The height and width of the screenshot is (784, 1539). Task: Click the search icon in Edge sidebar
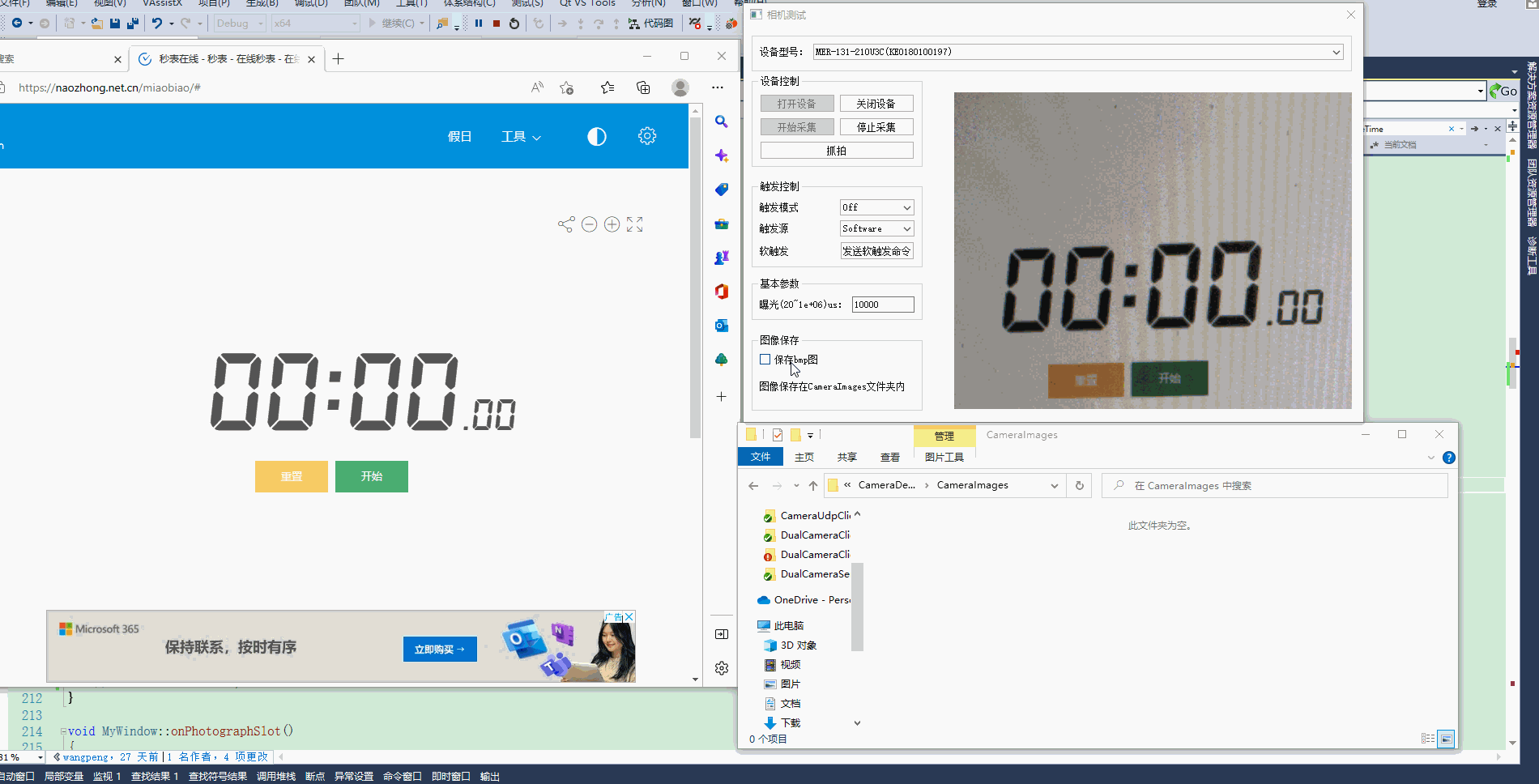pyautogui.click(x=721, y=121)
